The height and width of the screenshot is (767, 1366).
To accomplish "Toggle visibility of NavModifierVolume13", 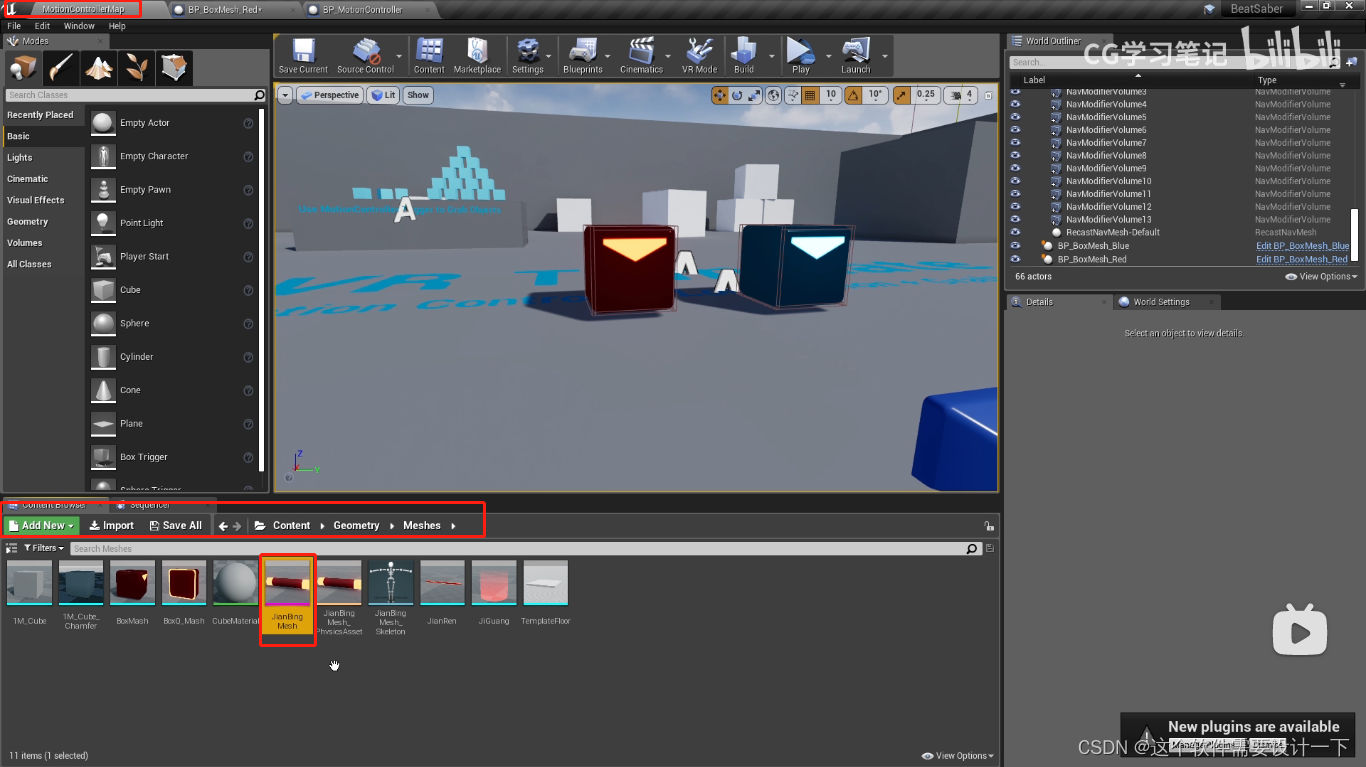I will coord(1015,219).
